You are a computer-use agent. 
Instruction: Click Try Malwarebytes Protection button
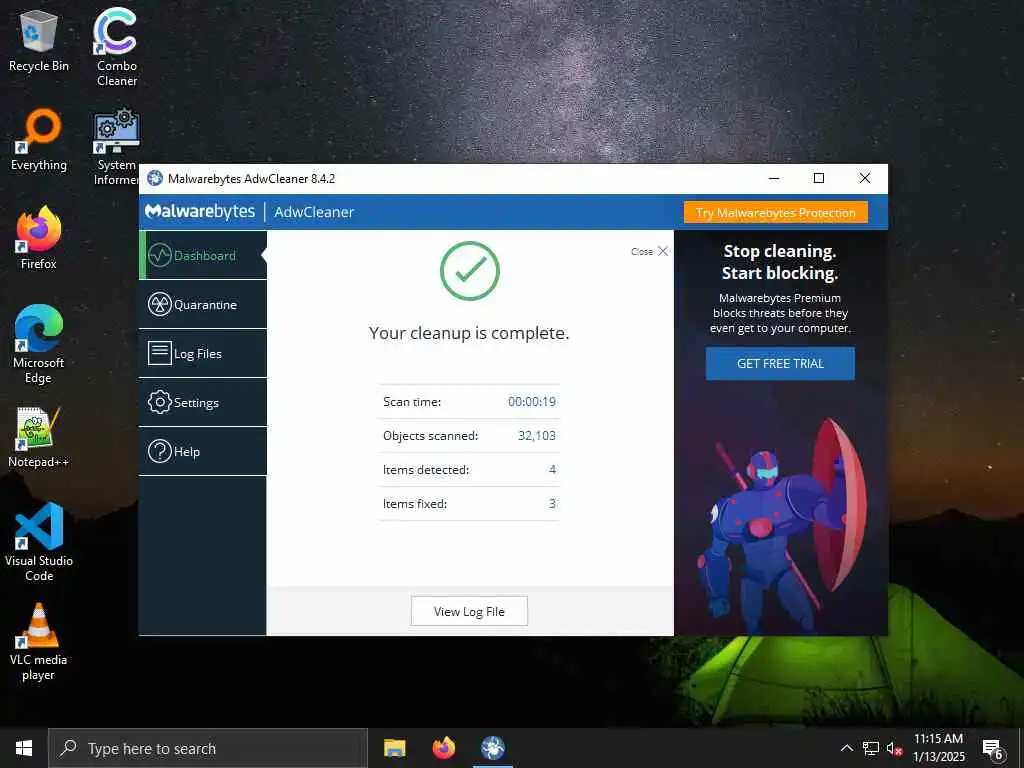tap(776, 212)
